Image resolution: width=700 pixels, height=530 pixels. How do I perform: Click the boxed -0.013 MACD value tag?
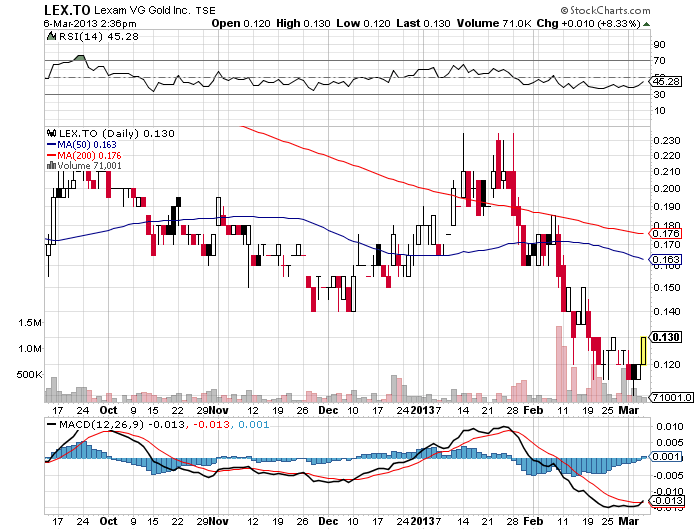point(667,501)
